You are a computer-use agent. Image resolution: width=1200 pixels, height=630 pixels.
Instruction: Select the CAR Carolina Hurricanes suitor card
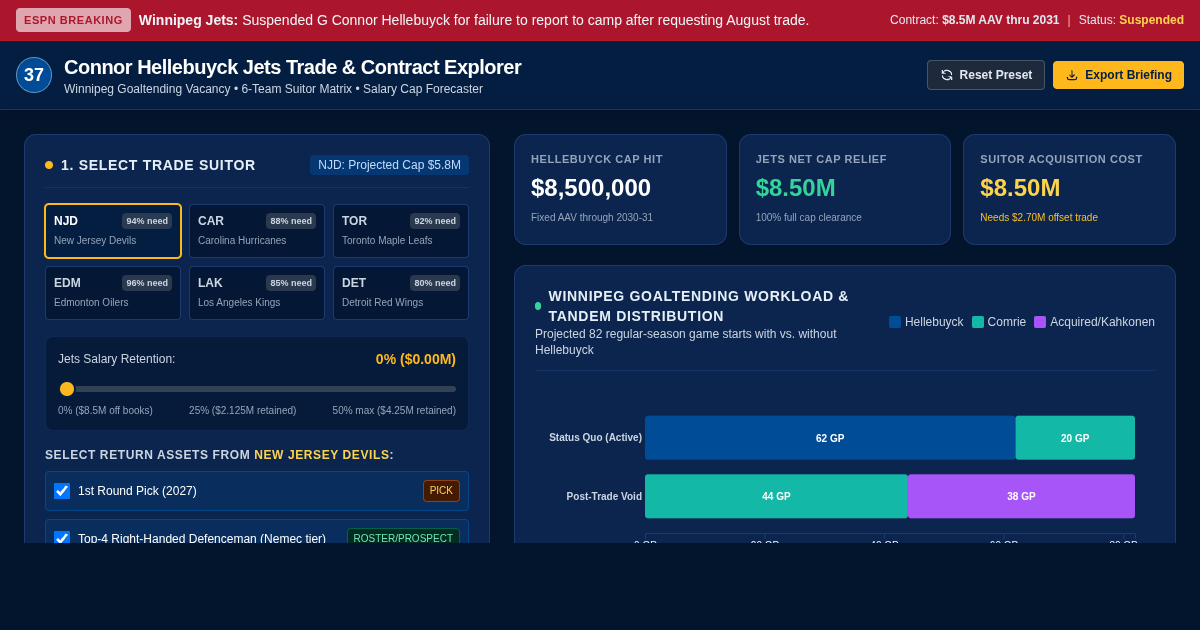click(257, 231)
